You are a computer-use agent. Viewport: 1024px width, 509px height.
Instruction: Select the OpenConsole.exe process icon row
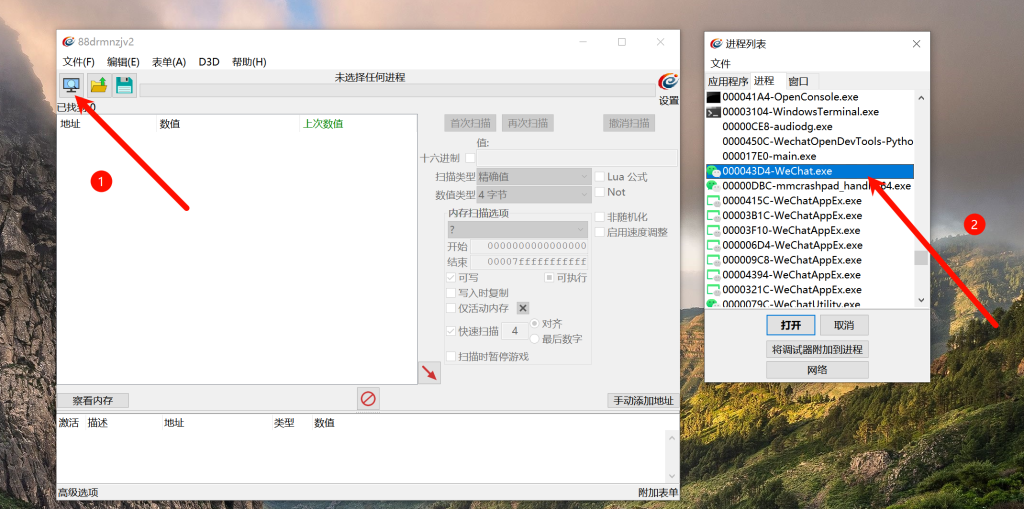click(x=809, y=97)
